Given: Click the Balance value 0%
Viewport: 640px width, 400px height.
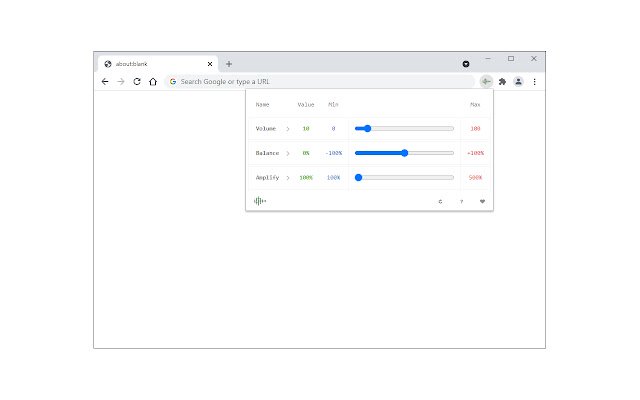Looking at the screenshot, I should [306, 153].
